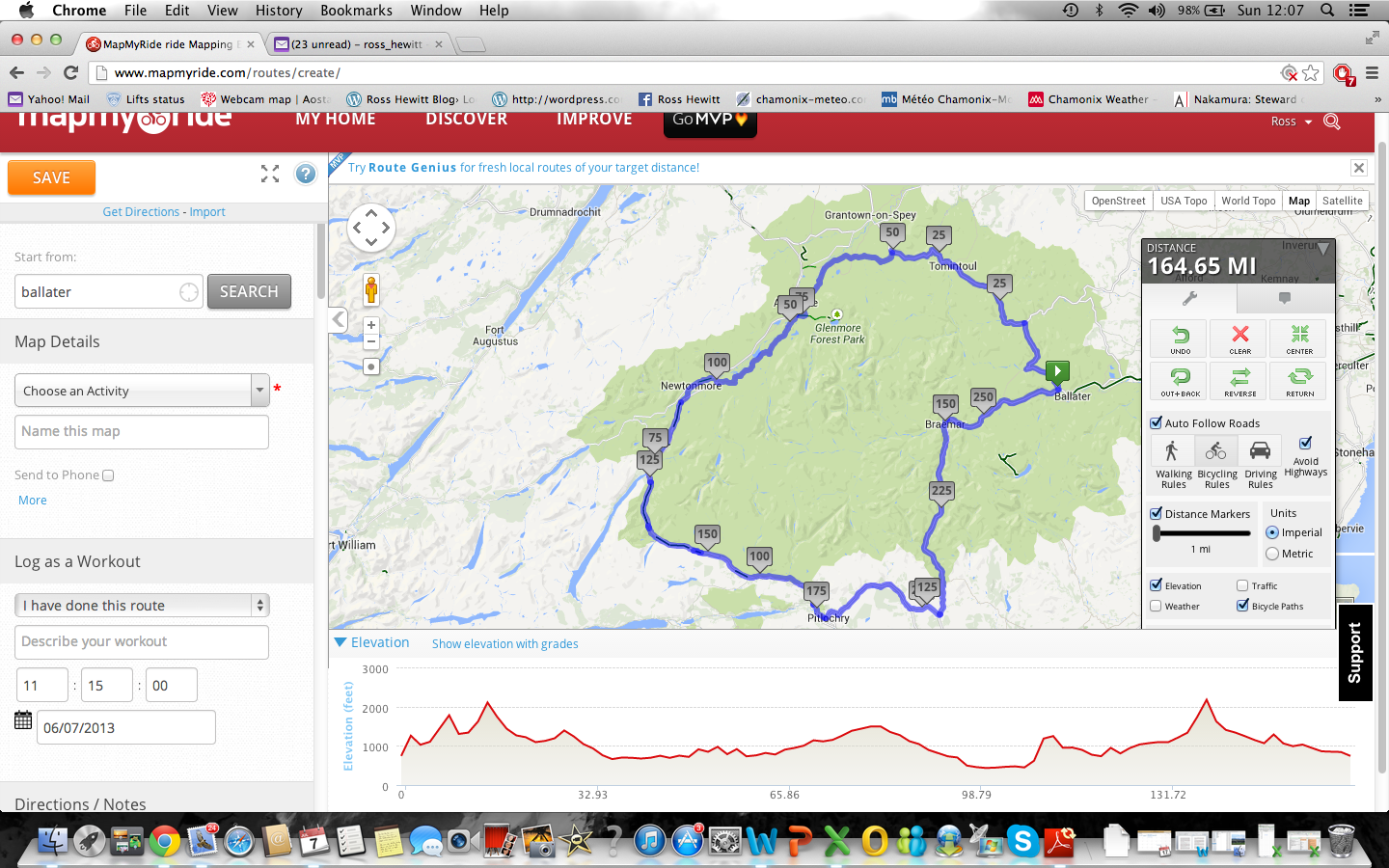Collapse the Elevation panel triangle
Viewport: 1389px width, 868px height.
(x=340, y=642)
